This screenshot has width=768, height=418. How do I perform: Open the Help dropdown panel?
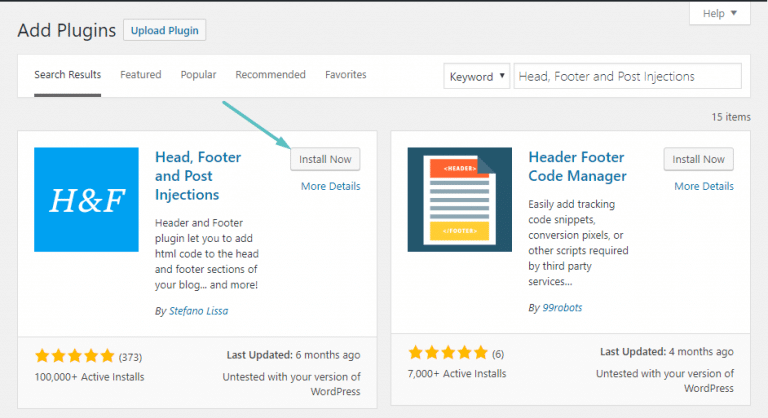click(719, 13)
